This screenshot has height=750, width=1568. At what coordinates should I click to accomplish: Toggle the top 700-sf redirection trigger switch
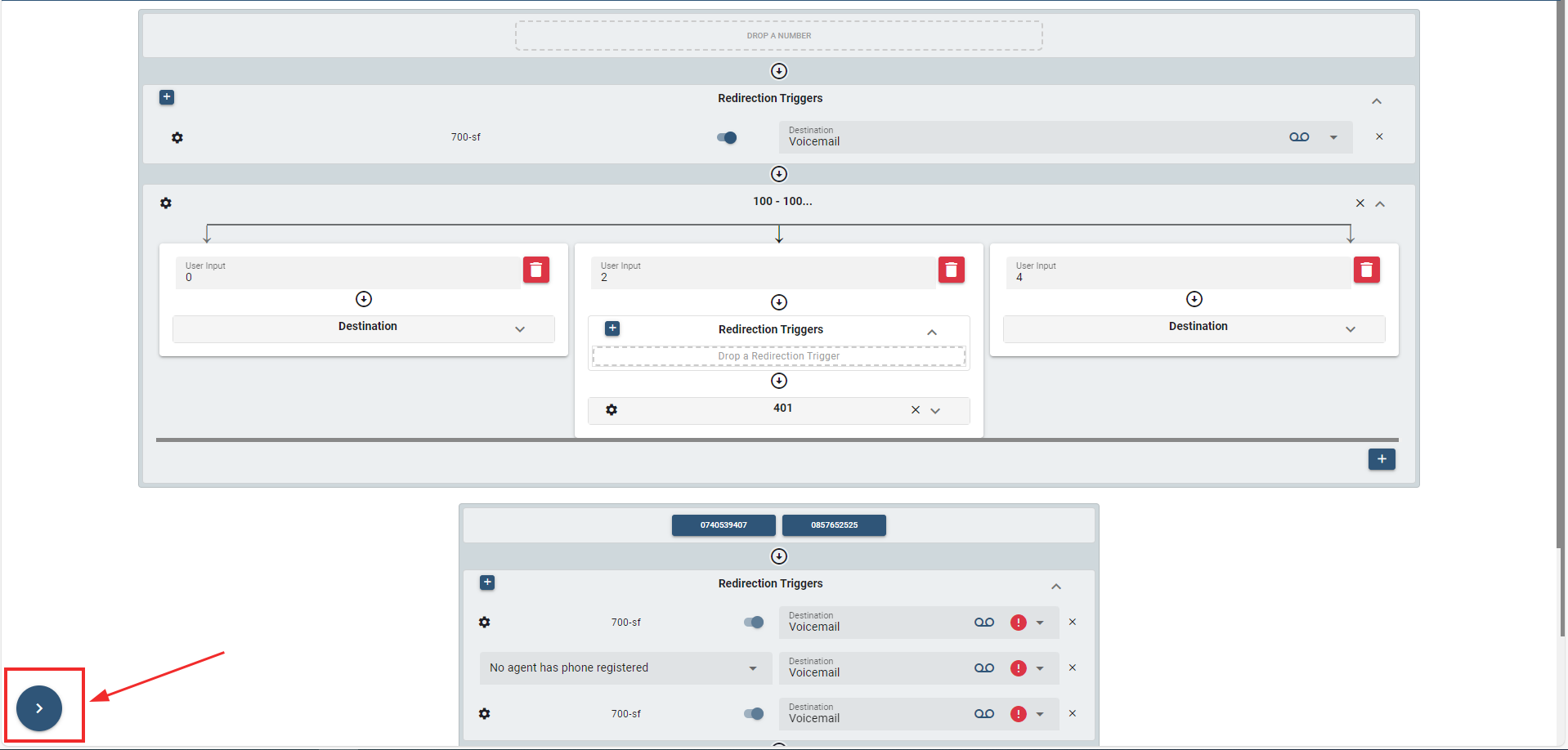click(727, 137)
